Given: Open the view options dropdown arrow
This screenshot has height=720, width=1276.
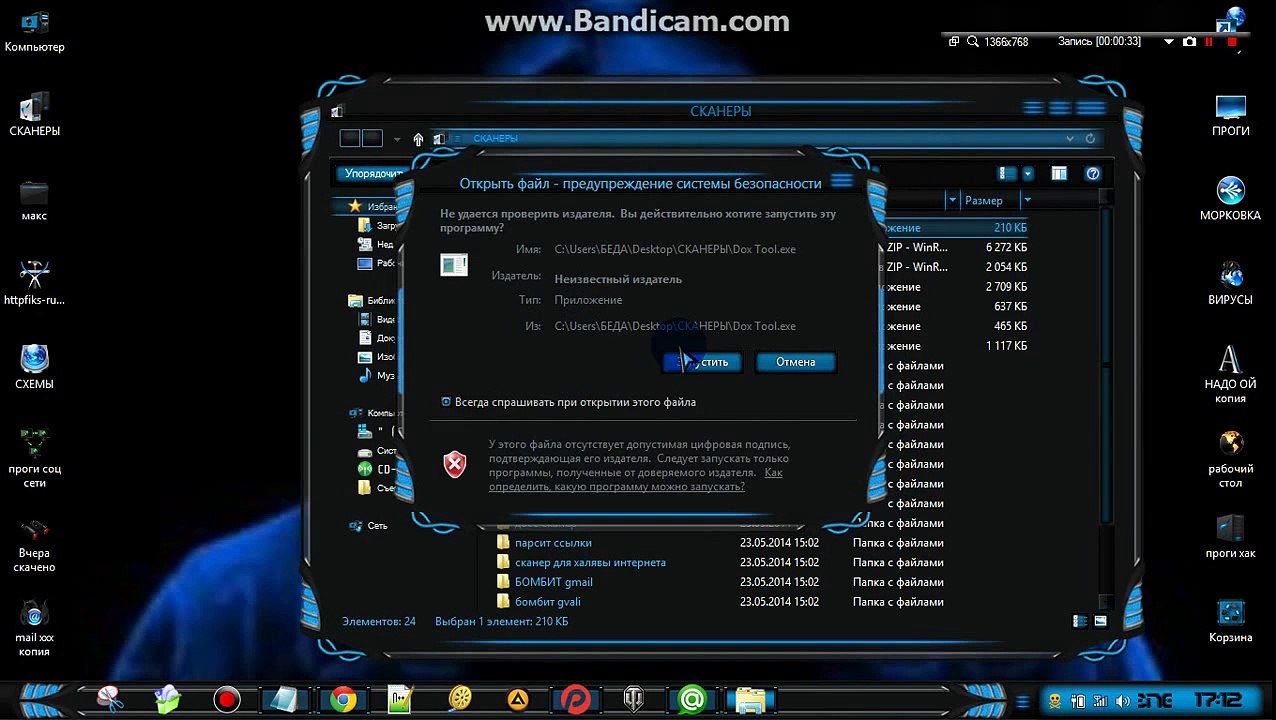Looking at the screenshot, I should tap(1027, 173).
